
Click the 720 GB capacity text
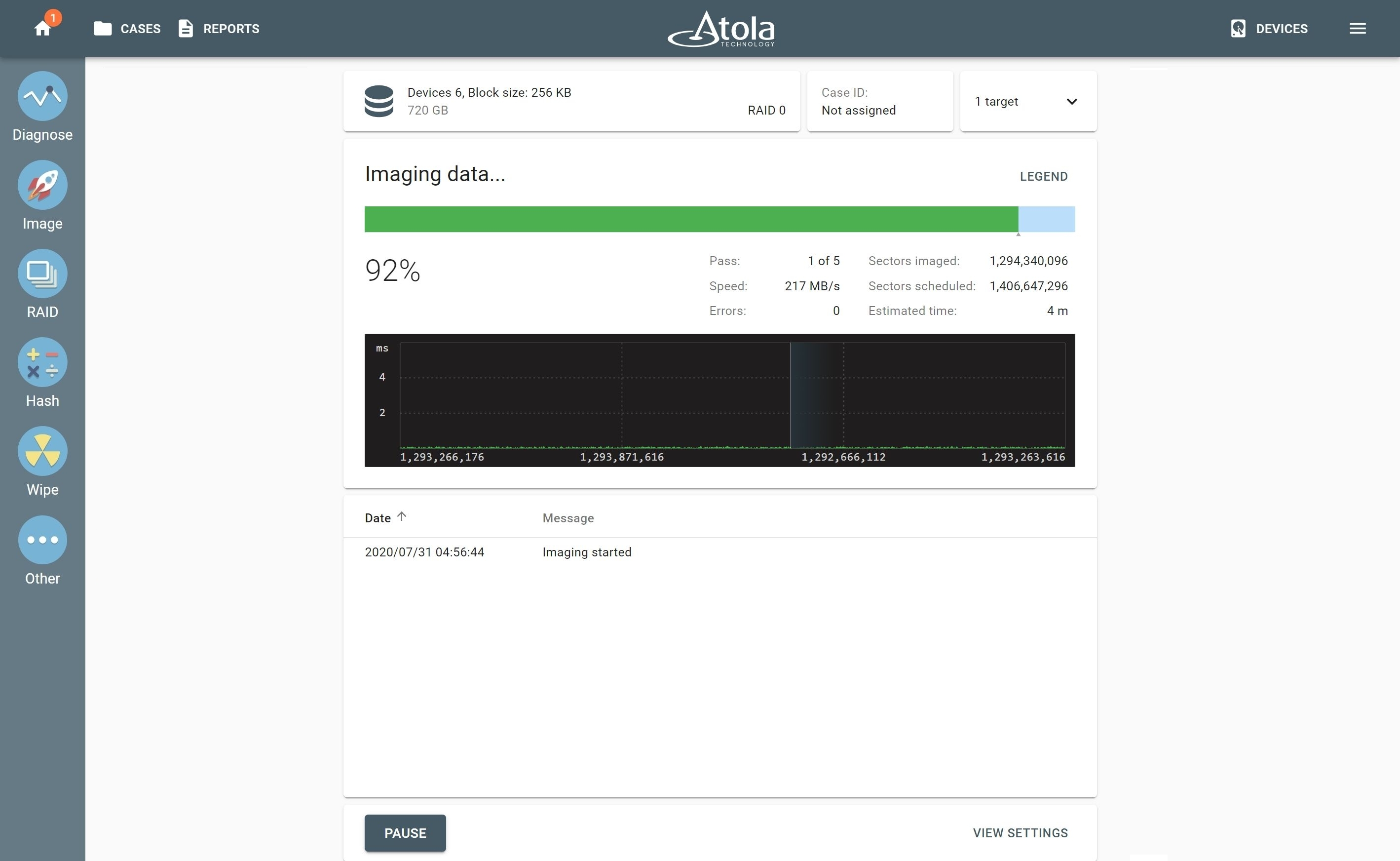(427, 111)
